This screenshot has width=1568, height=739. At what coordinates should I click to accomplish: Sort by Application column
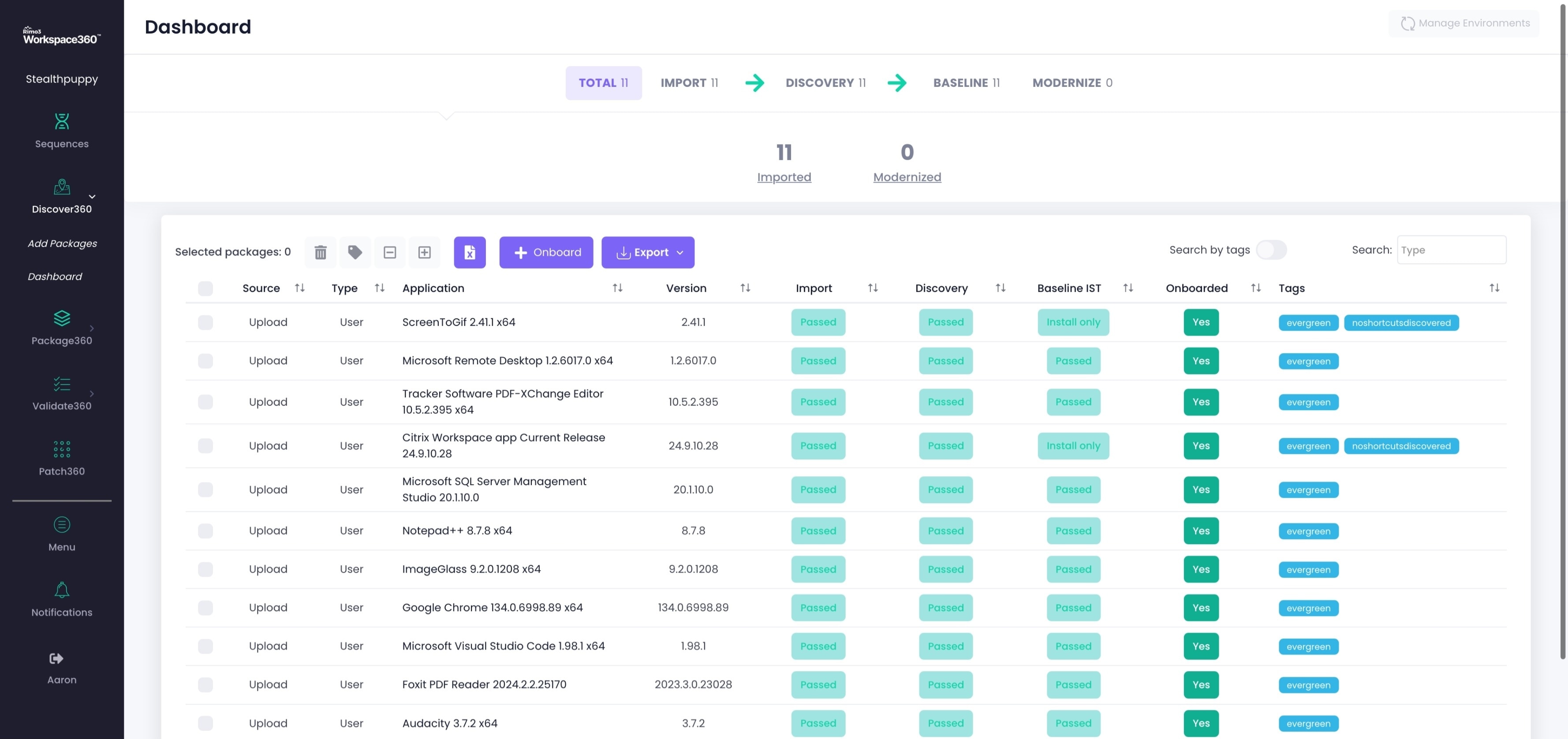point(617,288)
